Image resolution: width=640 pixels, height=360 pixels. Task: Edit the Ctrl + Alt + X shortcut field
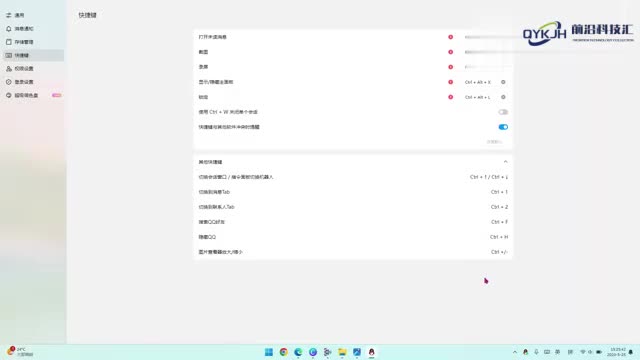pos(478,82)
